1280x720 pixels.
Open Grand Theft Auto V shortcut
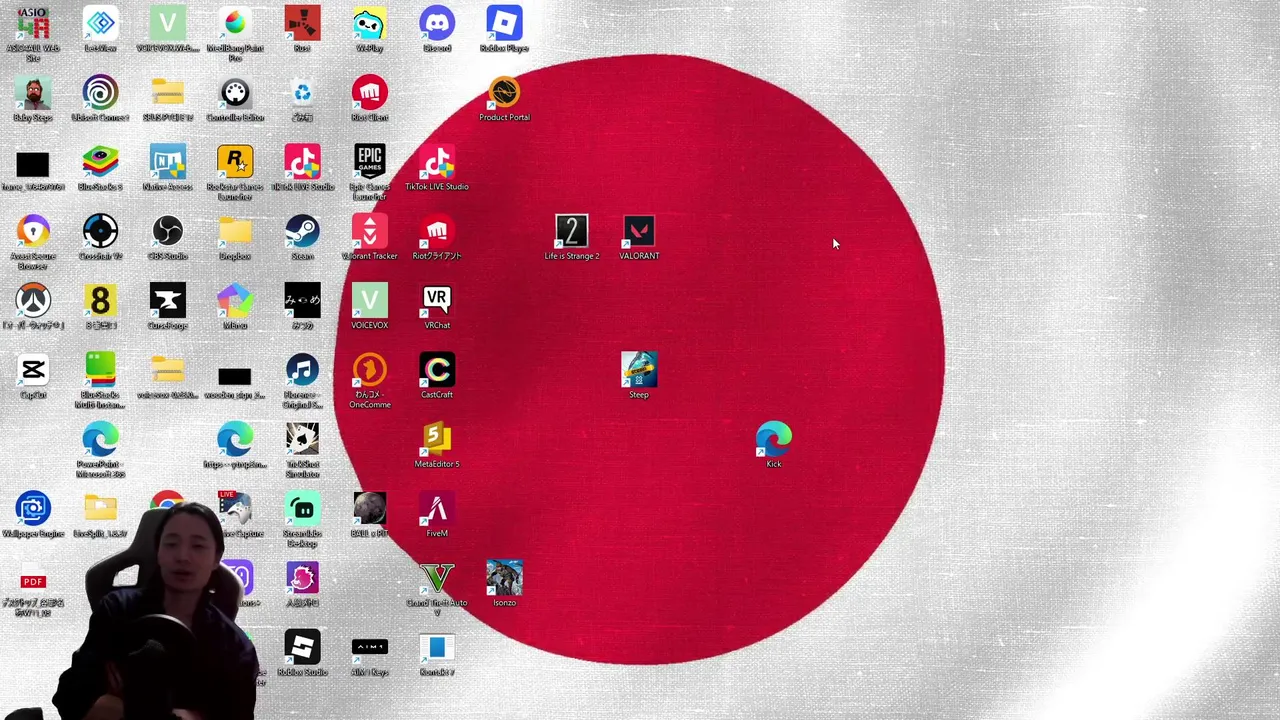(x=437, y=579)
